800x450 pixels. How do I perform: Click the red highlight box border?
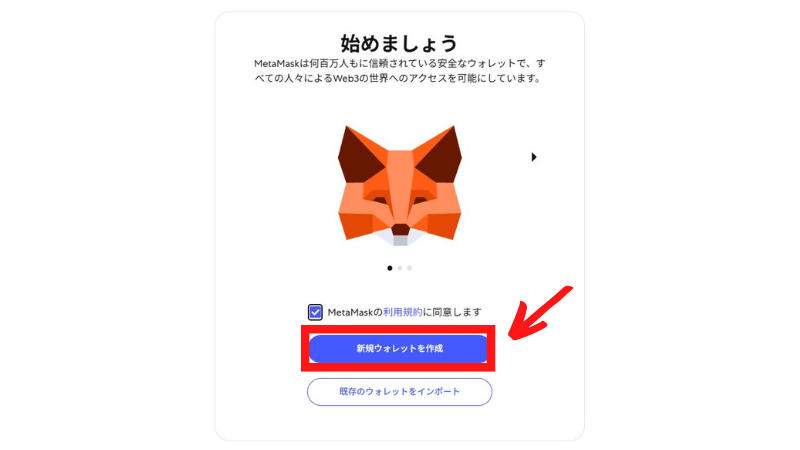click(398, 328)
